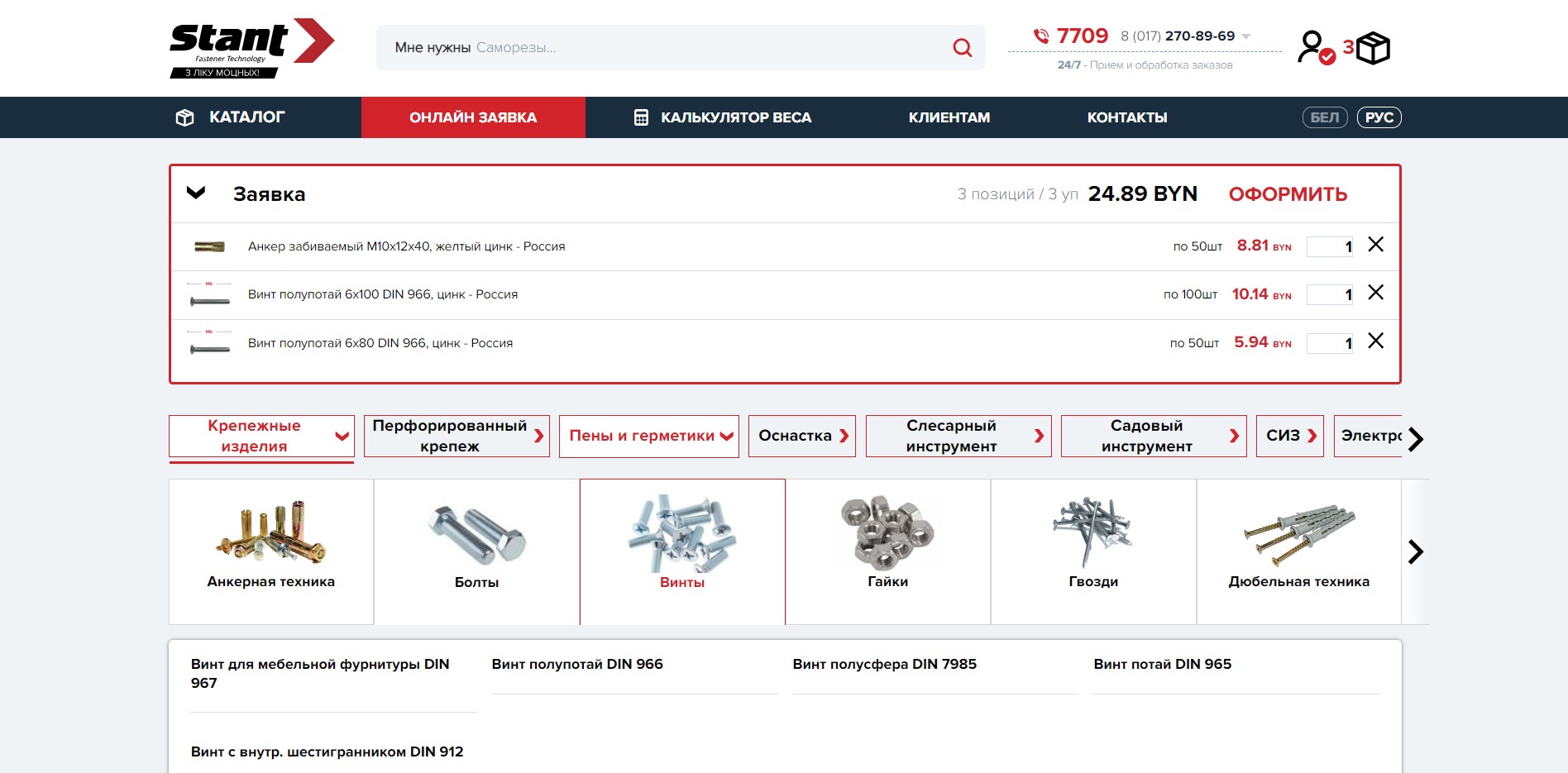The height and width of the screenshot is (773, 1568).
Task: Expand Пены и герметики dropdown
Action: 726,437
